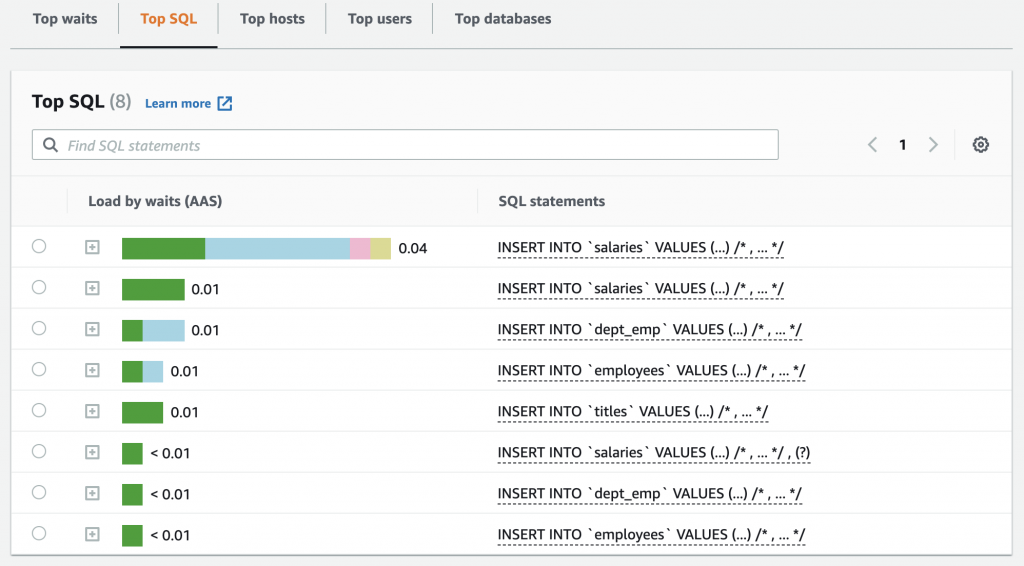
Task: Expand the last employees INSERT row
Action: (x=92, y=534)
